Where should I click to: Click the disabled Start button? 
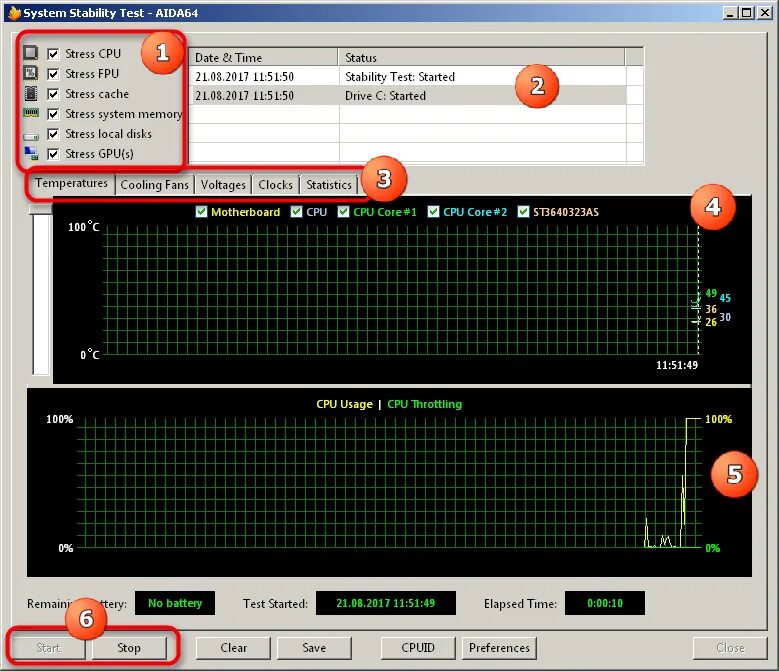coord(48,648)
